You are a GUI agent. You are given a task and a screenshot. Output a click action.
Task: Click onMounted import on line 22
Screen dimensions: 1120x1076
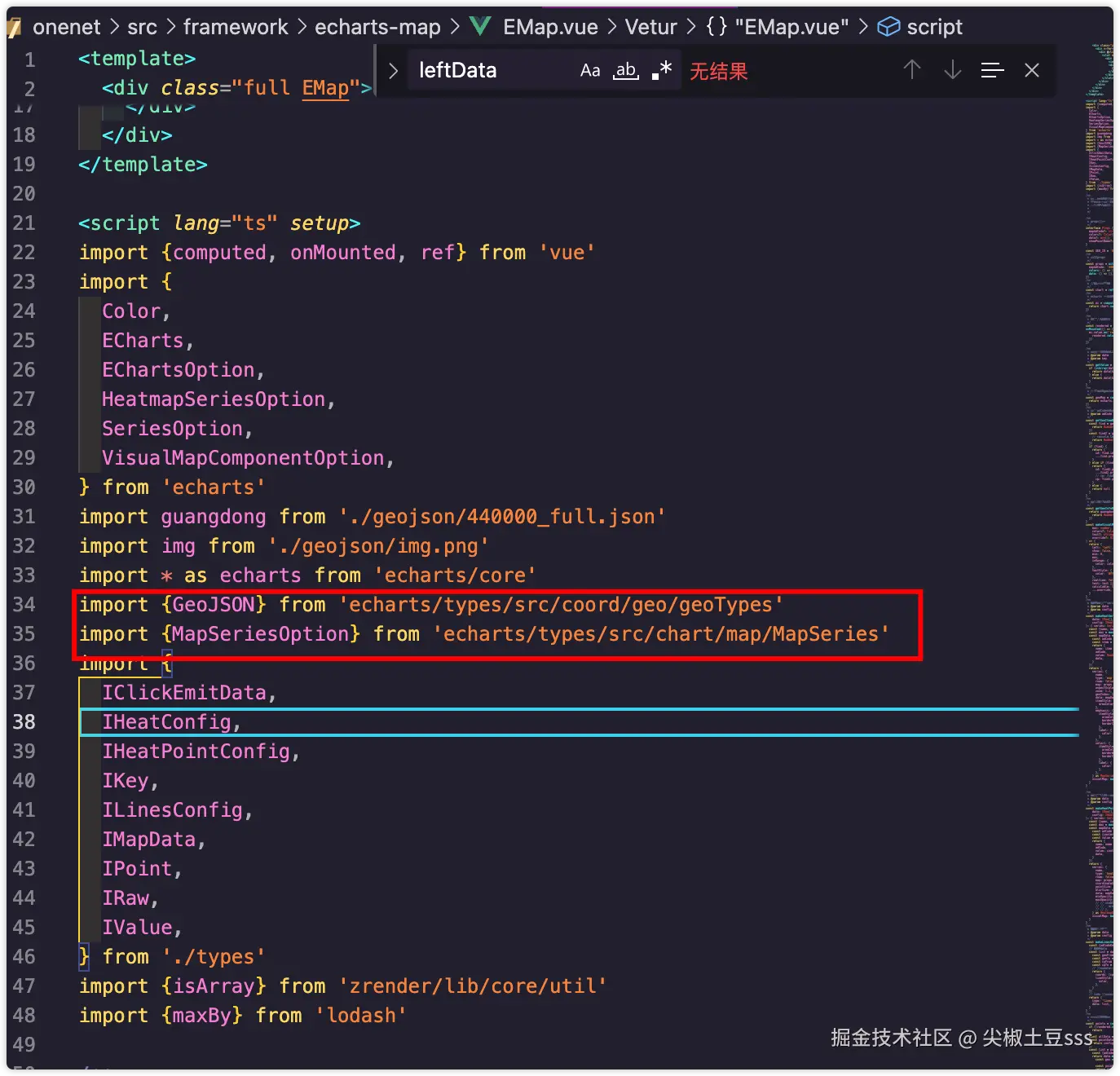[342, 252]
